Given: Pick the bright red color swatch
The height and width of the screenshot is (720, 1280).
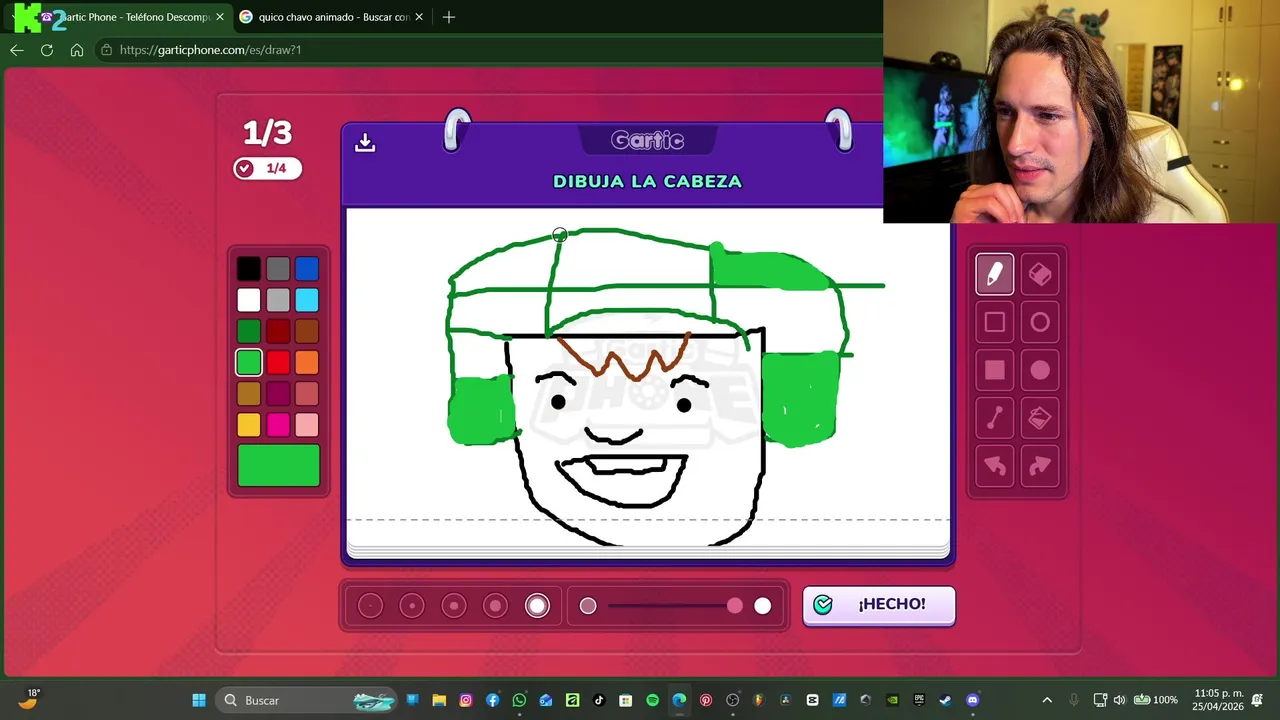Looking at the screenshot, I should (x=278, y=362).
